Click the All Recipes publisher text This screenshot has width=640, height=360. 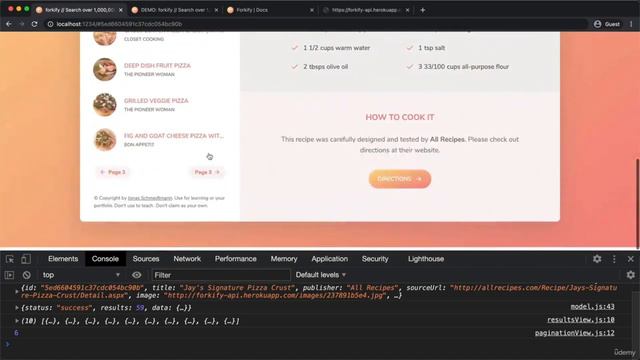click(447, 139)
